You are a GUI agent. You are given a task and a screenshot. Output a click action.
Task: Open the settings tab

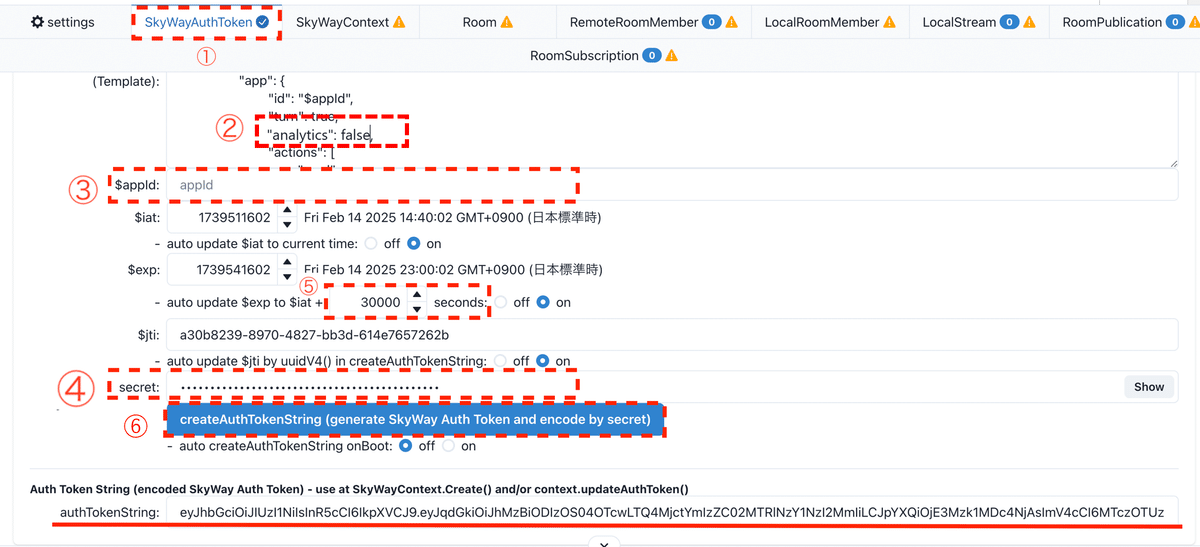click(63, 22)
